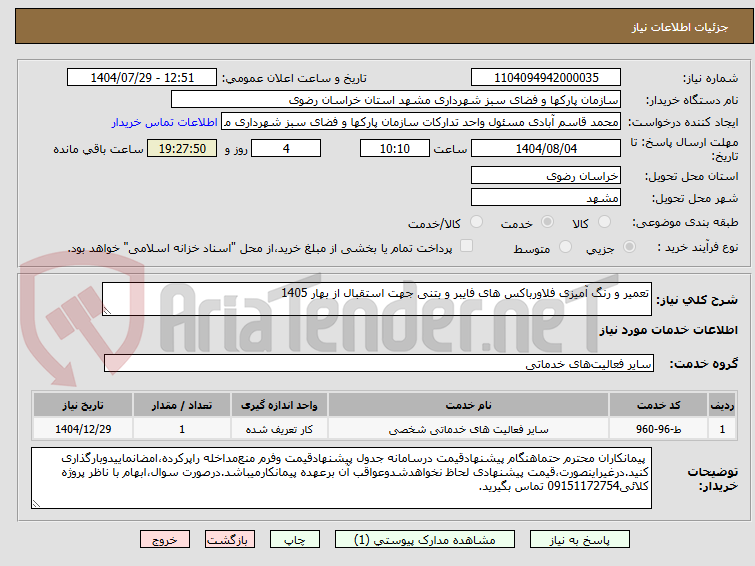The width and height of the screenshot is (755, 566).
Task: Select the جزیی purchase type radio
Action: click(629, 247)
